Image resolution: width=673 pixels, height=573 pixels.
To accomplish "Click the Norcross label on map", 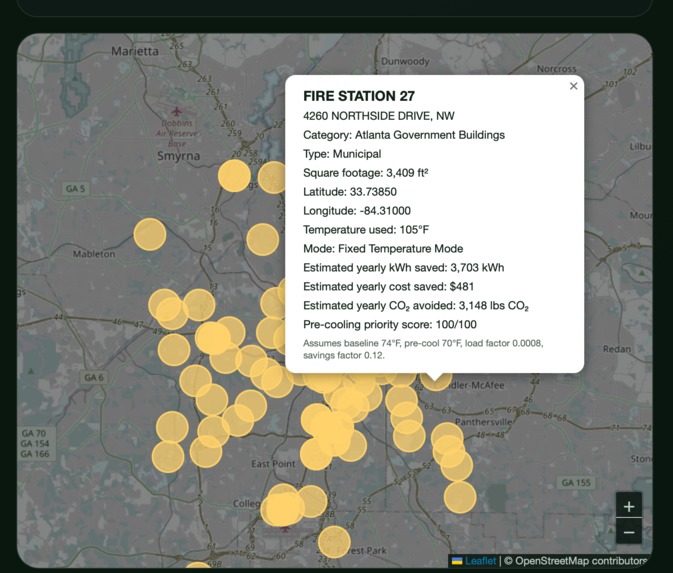I will pyautogui.click(x=556, y=69).
